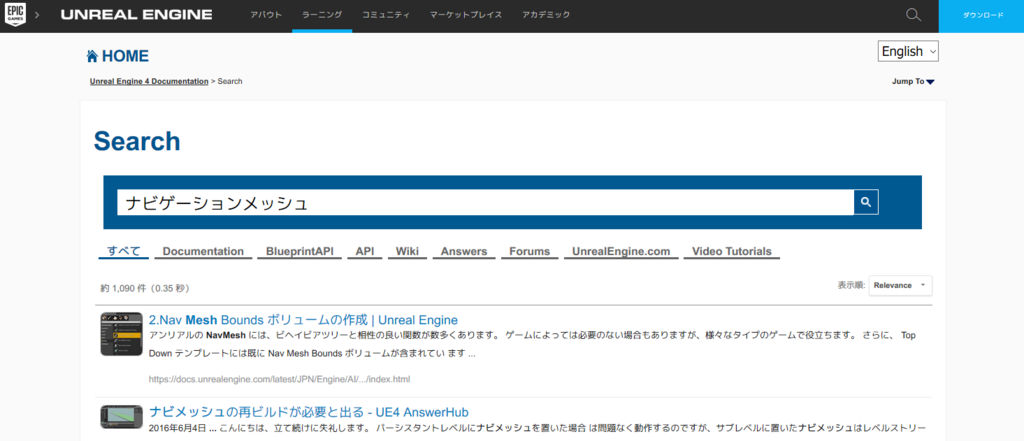Switch to the Answers tab
Image resolution: width=1024 pixels, height=441 pixels.
(x=464, y=252)
